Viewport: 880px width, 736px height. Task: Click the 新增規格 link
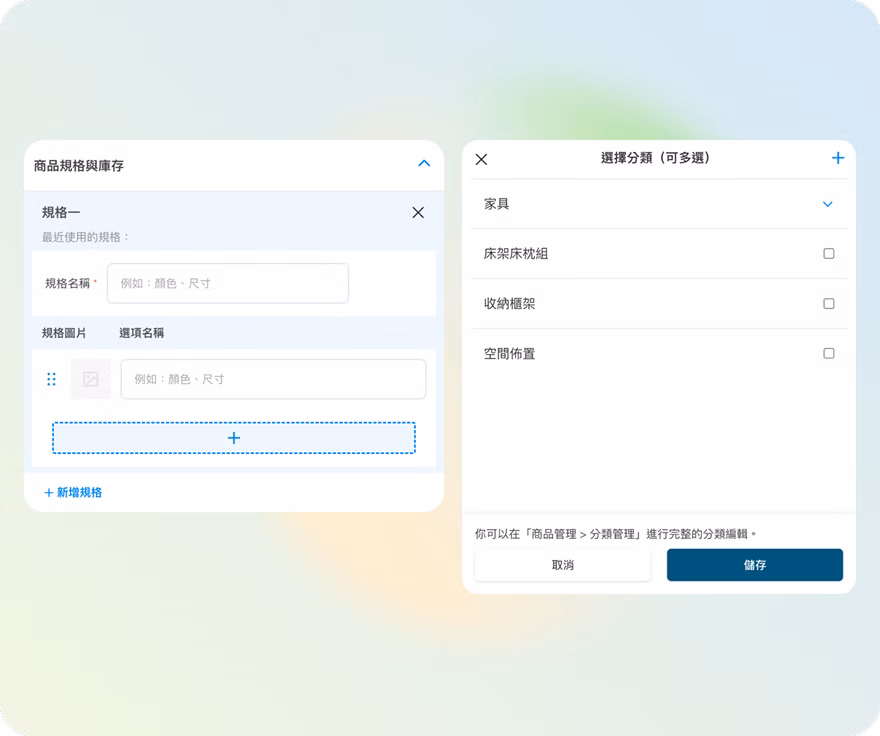coord(74,492)
